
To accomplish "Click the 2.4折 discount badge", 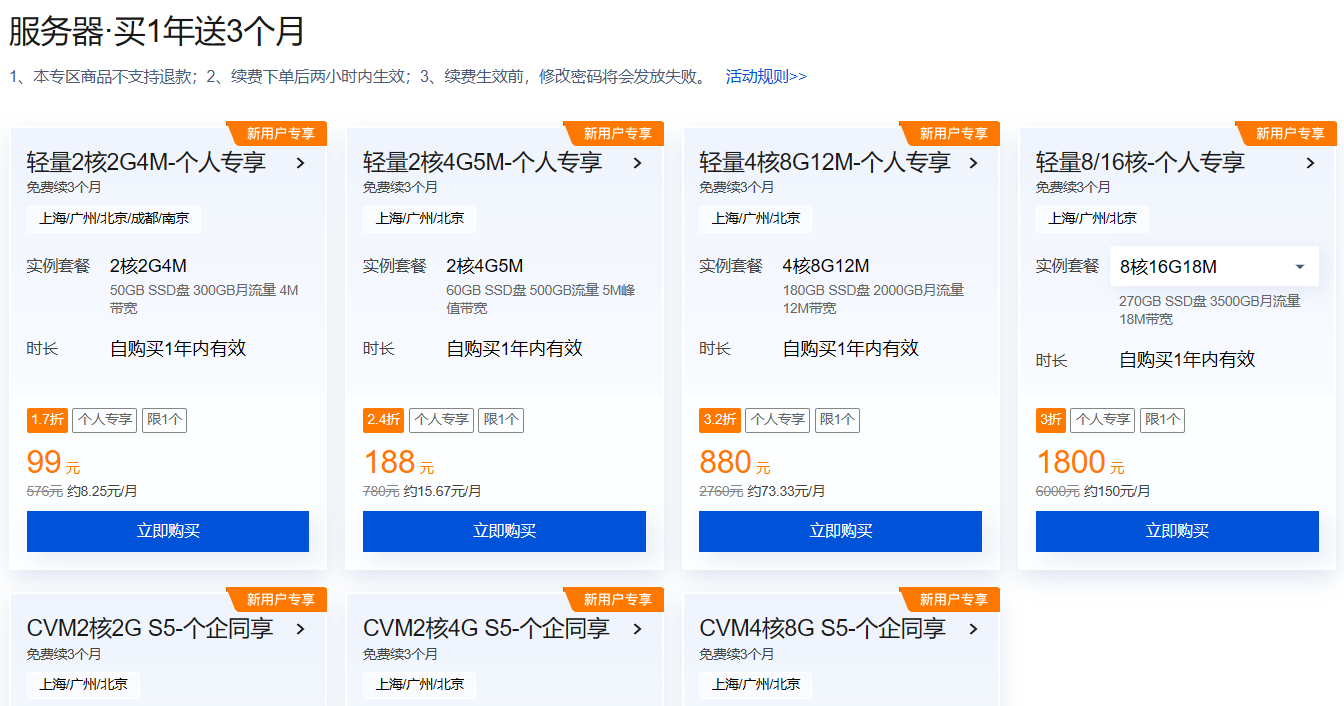I will click(383, 420).
